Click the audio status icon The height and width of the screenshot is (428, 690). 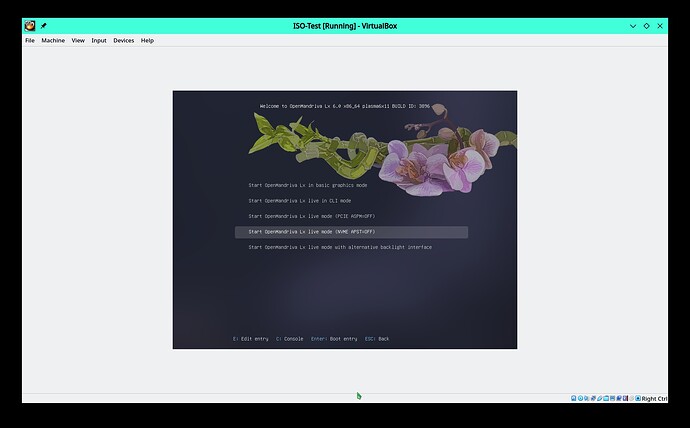[x=586, y=399]
